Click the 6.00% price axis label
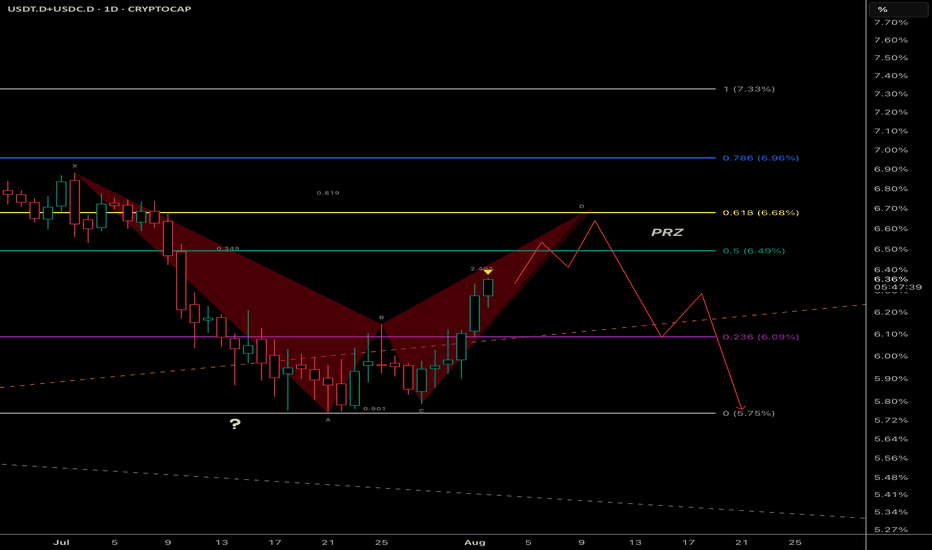Screen dimensions: 932x550 coord(891,357)
